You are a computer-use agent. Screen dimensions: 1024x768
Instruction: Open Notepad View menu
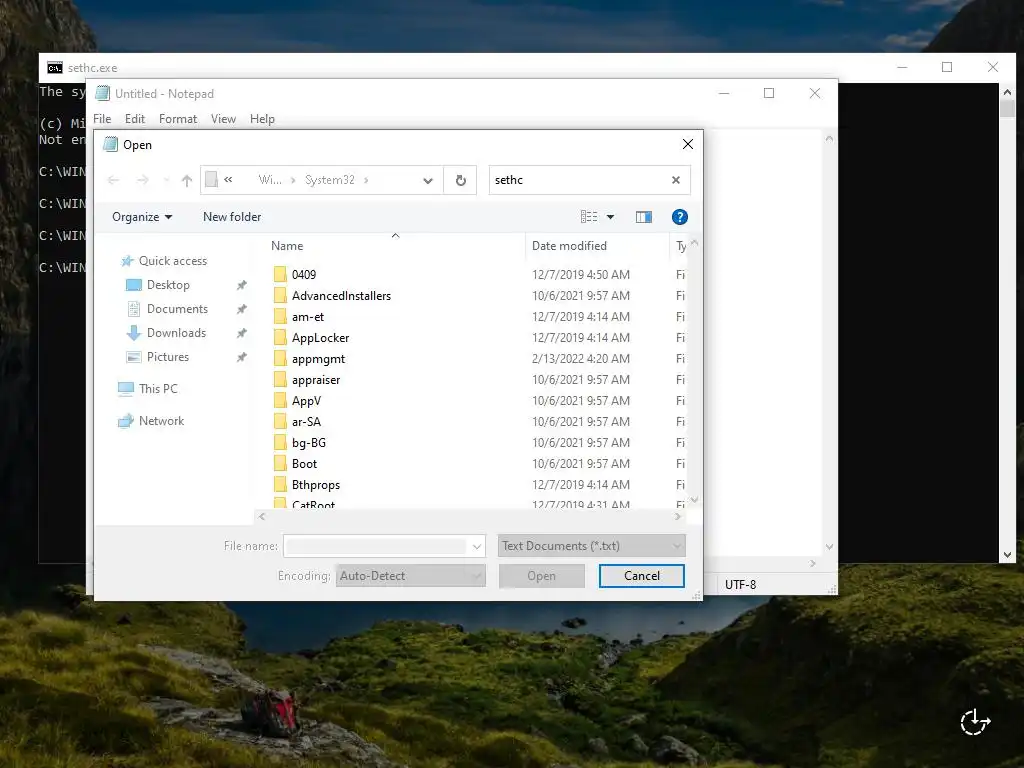(223, 119)
